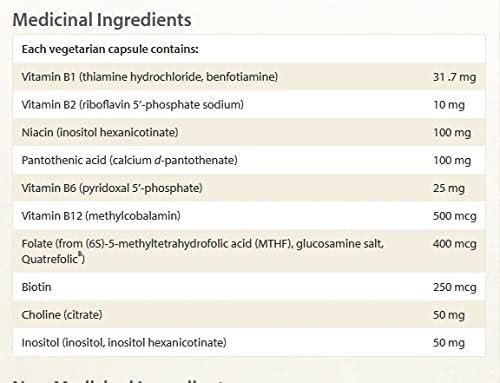Click the Vitamin B12 methylcobalamin entry
500x383 pixels.
(x=101, y=216)
